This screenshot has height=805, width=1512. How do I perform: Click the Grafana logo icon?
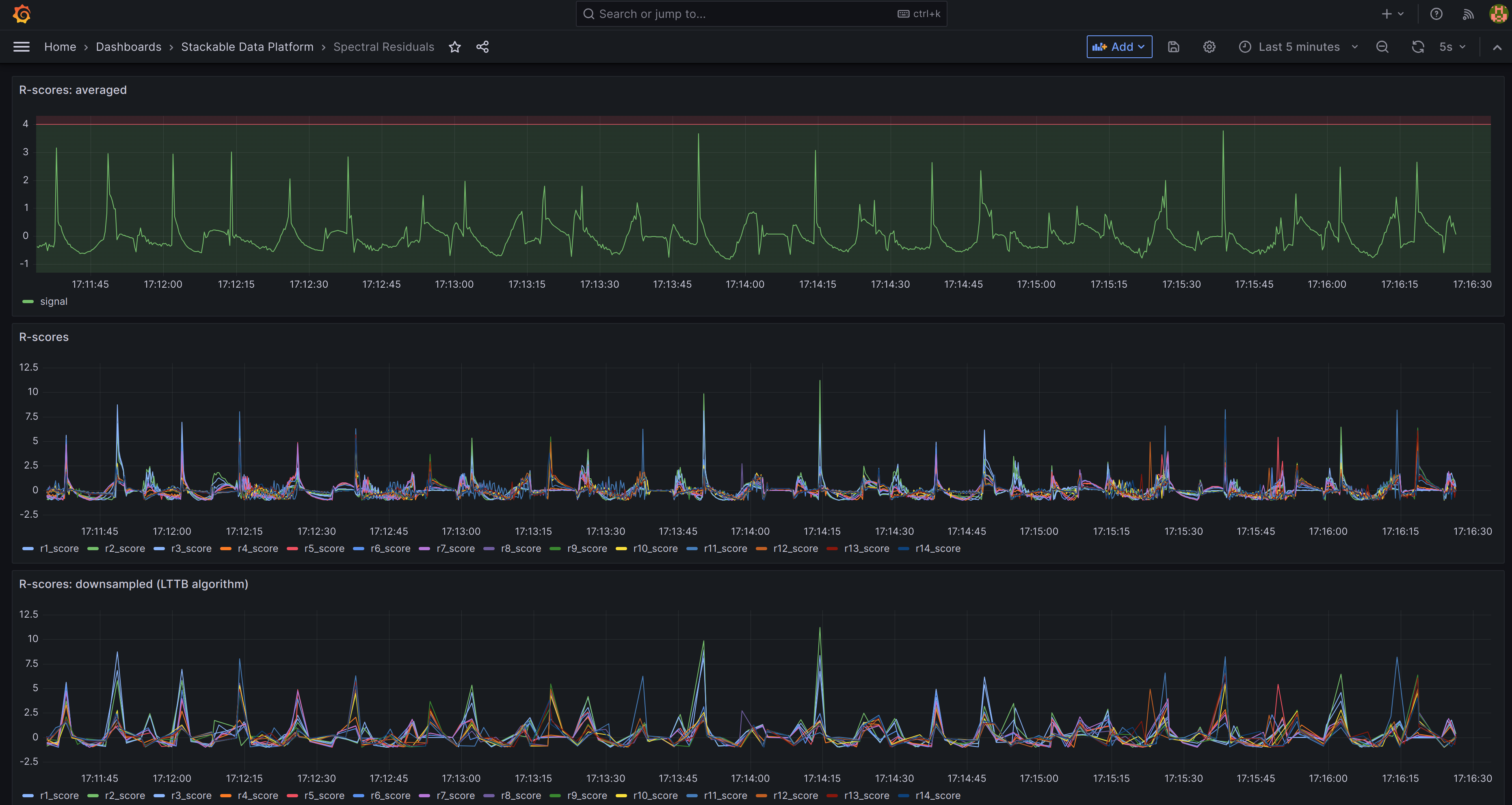[22, 14]
